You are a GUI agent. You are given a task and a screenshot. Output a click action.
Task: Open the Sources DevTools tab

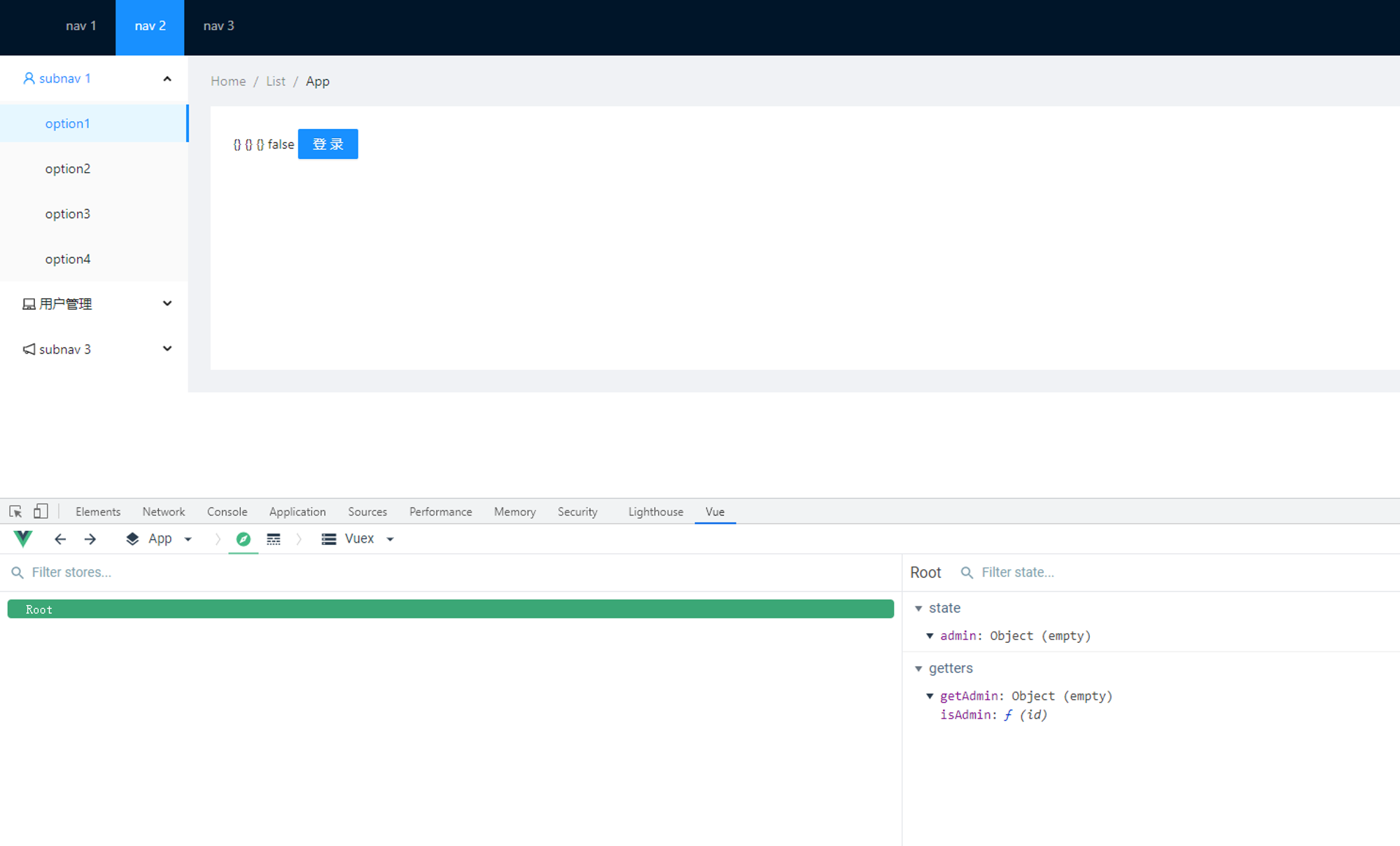[367, 512]
